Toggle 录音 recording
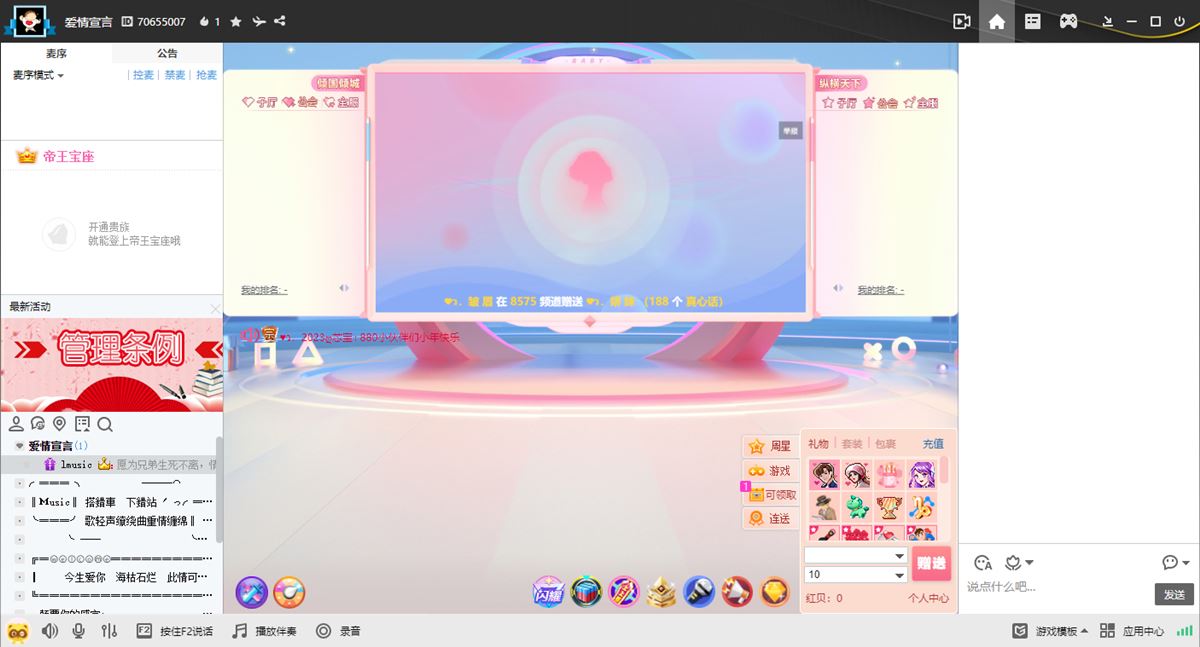 coord(338,631)
